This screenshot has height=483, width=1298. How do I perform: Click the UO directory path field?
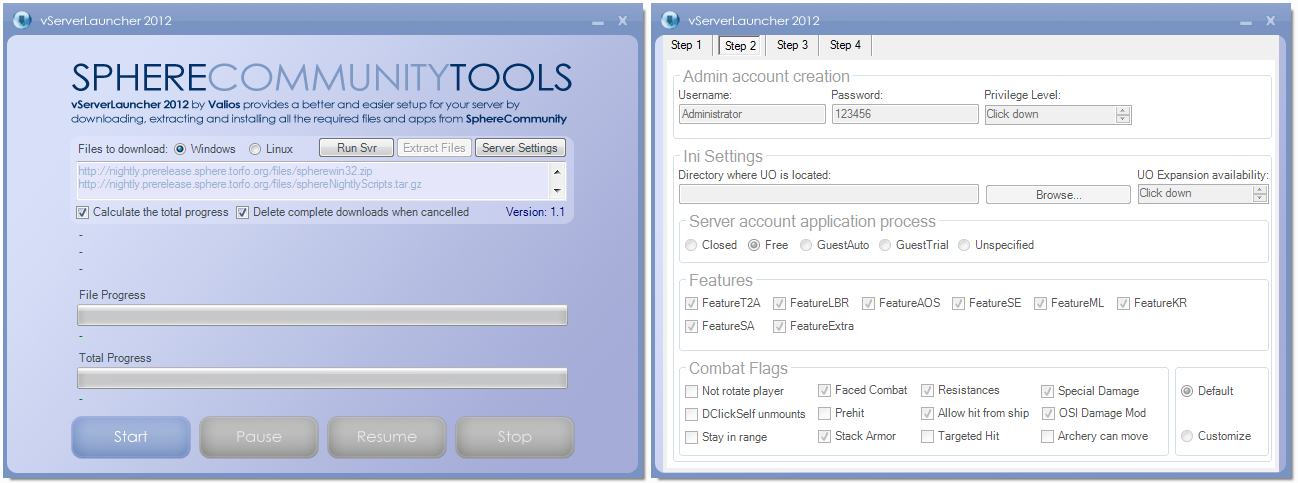pos(828,195)
